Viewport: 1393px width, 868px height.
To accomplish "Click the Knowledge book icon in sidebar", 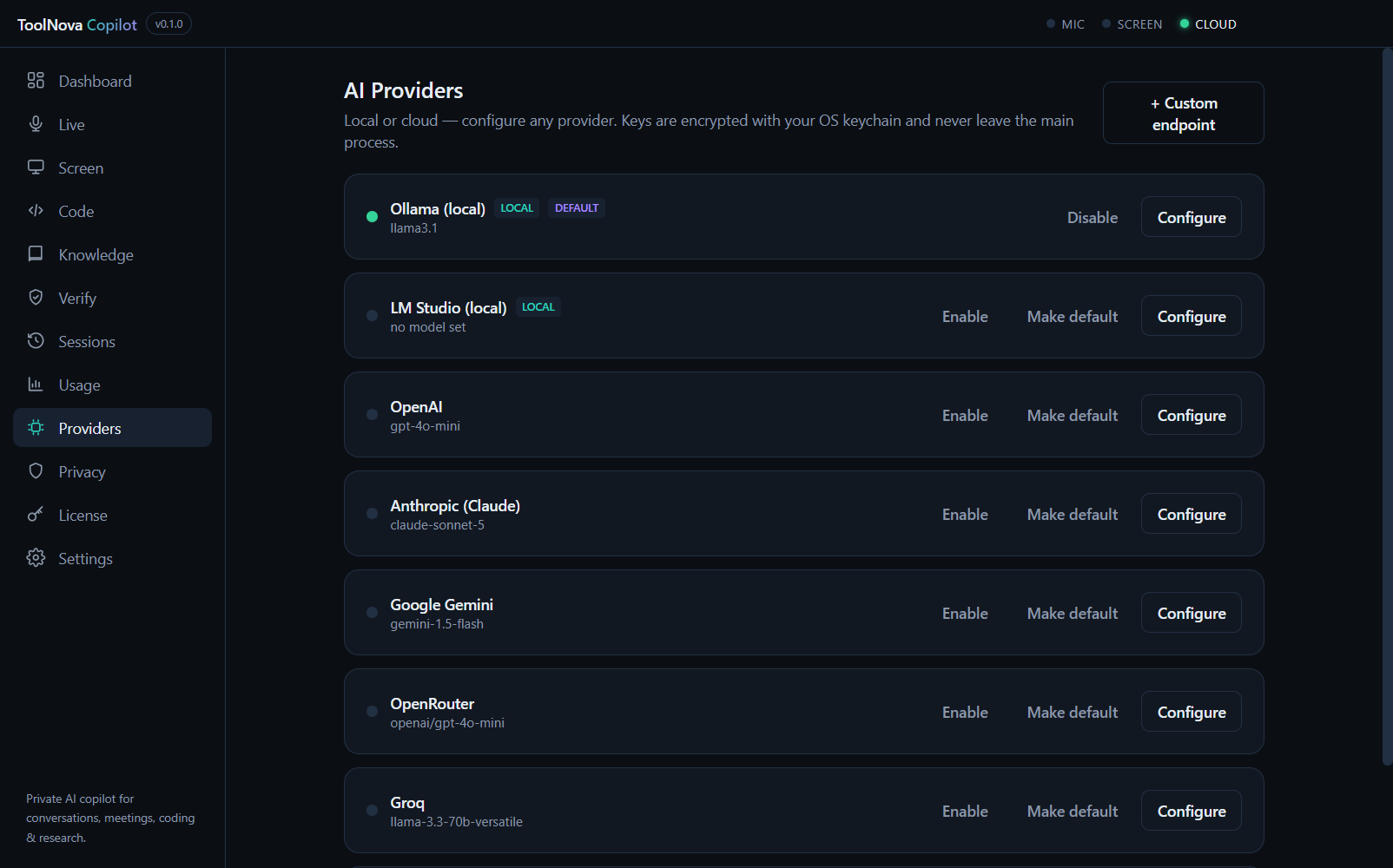I will coord(36,254).
